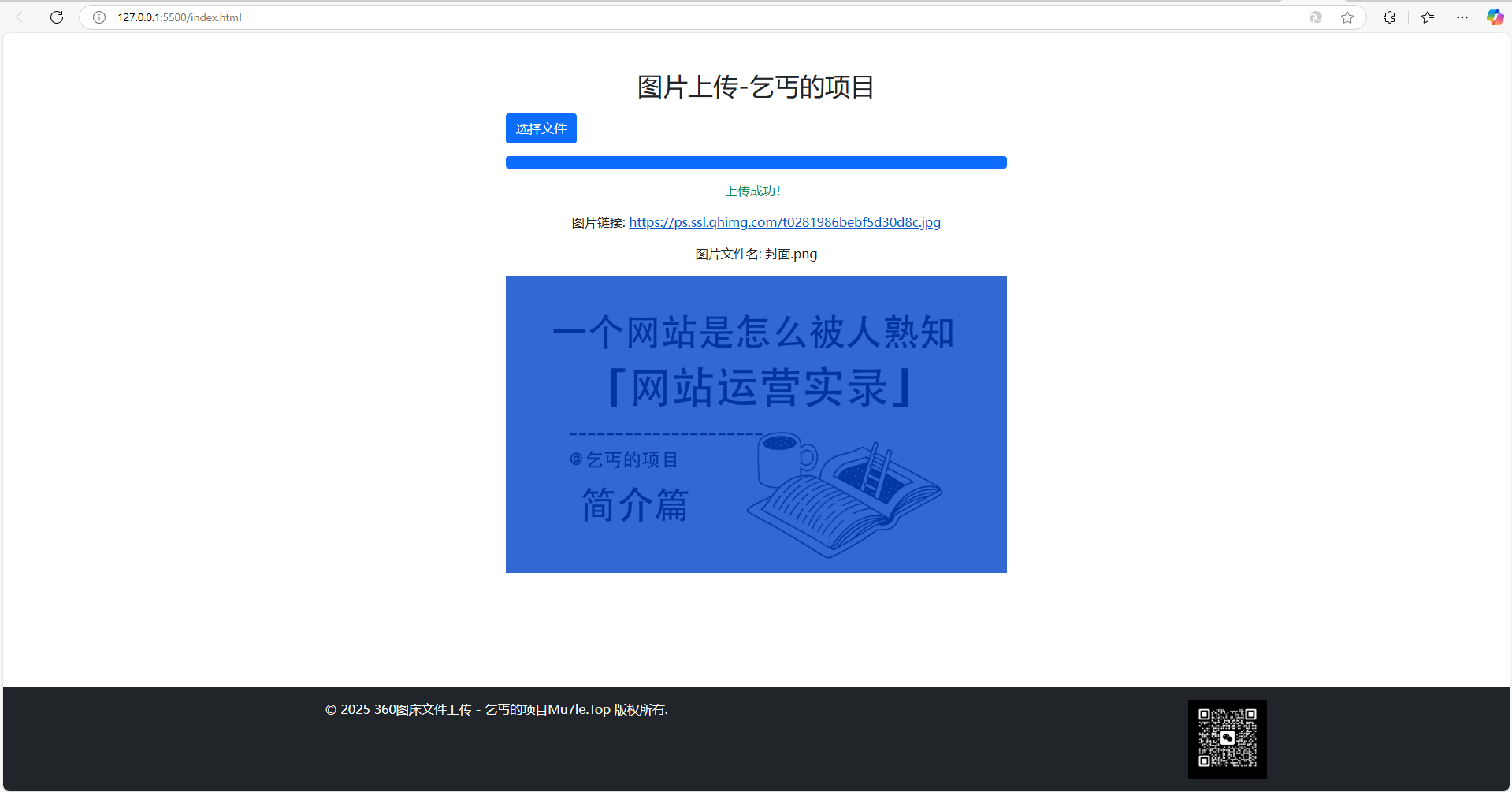Click the browser back arrow
The height and width of the screenshot is (792, 1512).
[22, 17]
